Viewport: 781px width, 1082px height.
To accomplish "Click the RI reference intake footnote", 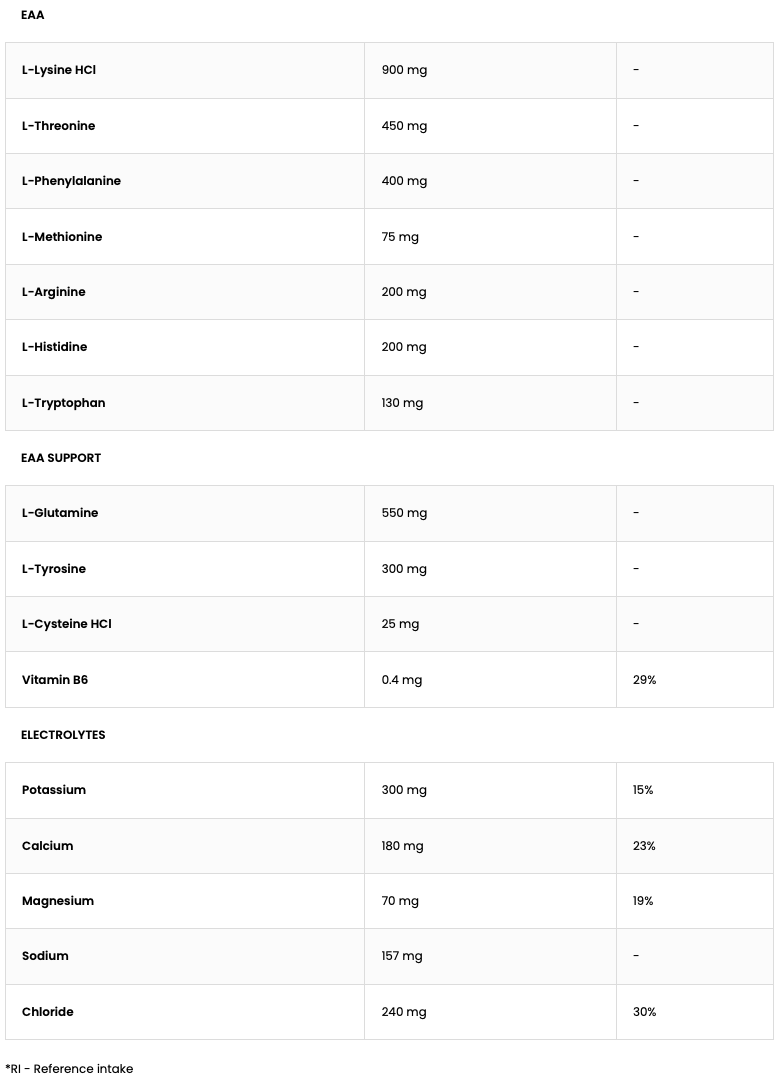I will (x=69, y=1069).
